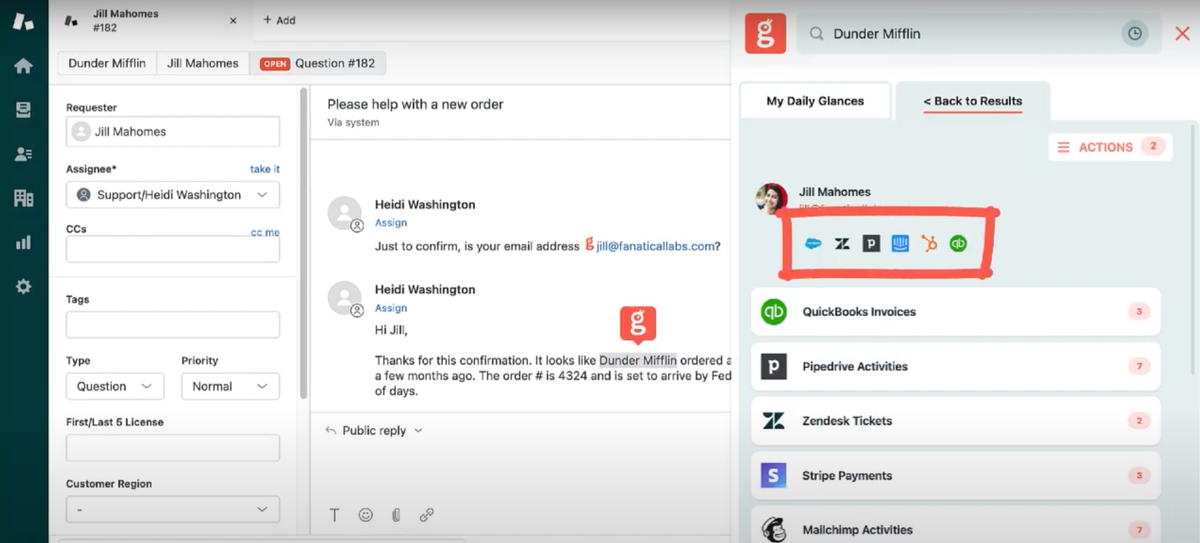The width and height of the screenshot is (1200, 543).
Task: Open the Stripe Payments card
Action: tap(955, 476)
